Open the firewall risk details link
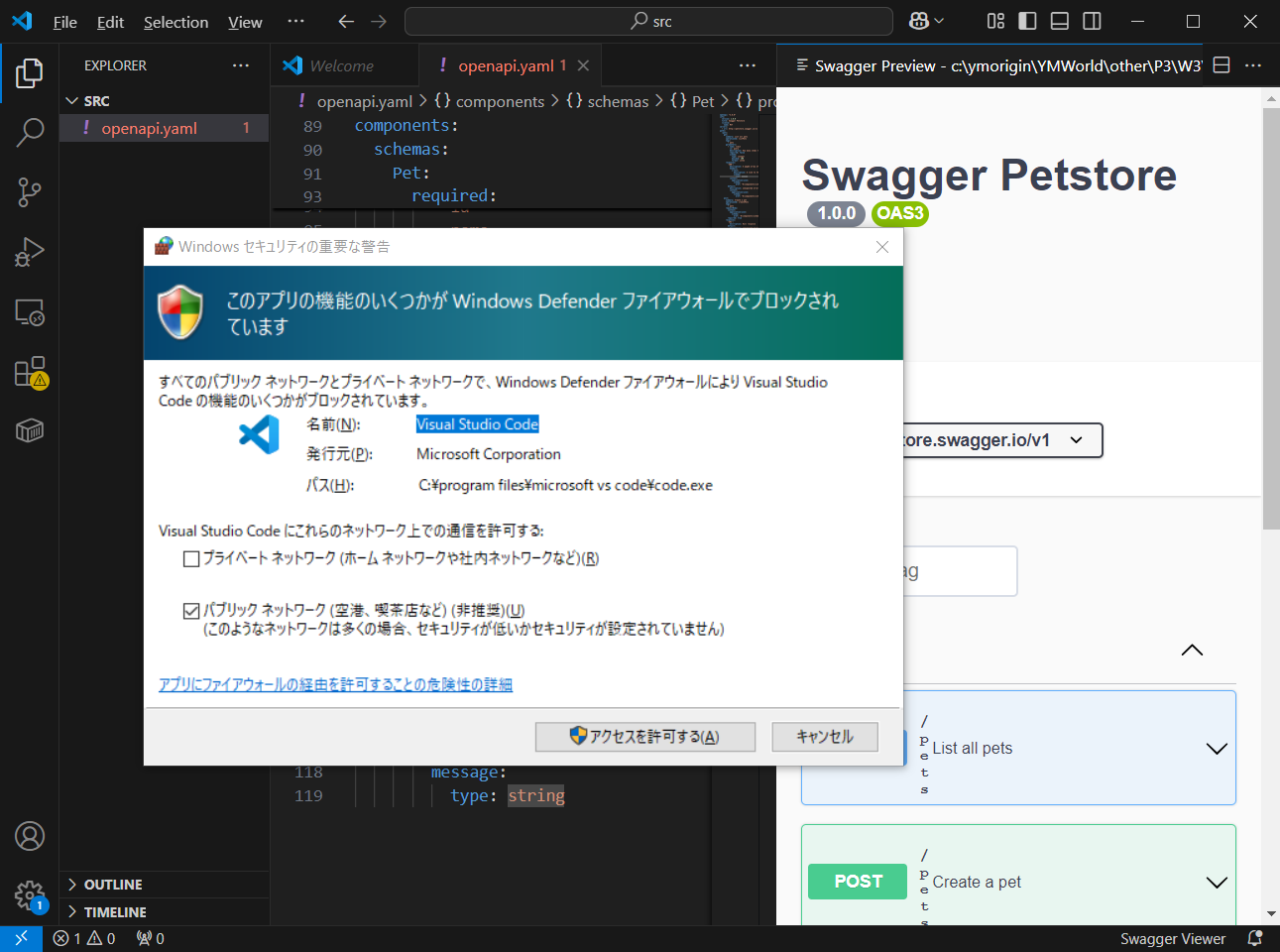This screenshot has width=1280, height=952. coord(335,685)
